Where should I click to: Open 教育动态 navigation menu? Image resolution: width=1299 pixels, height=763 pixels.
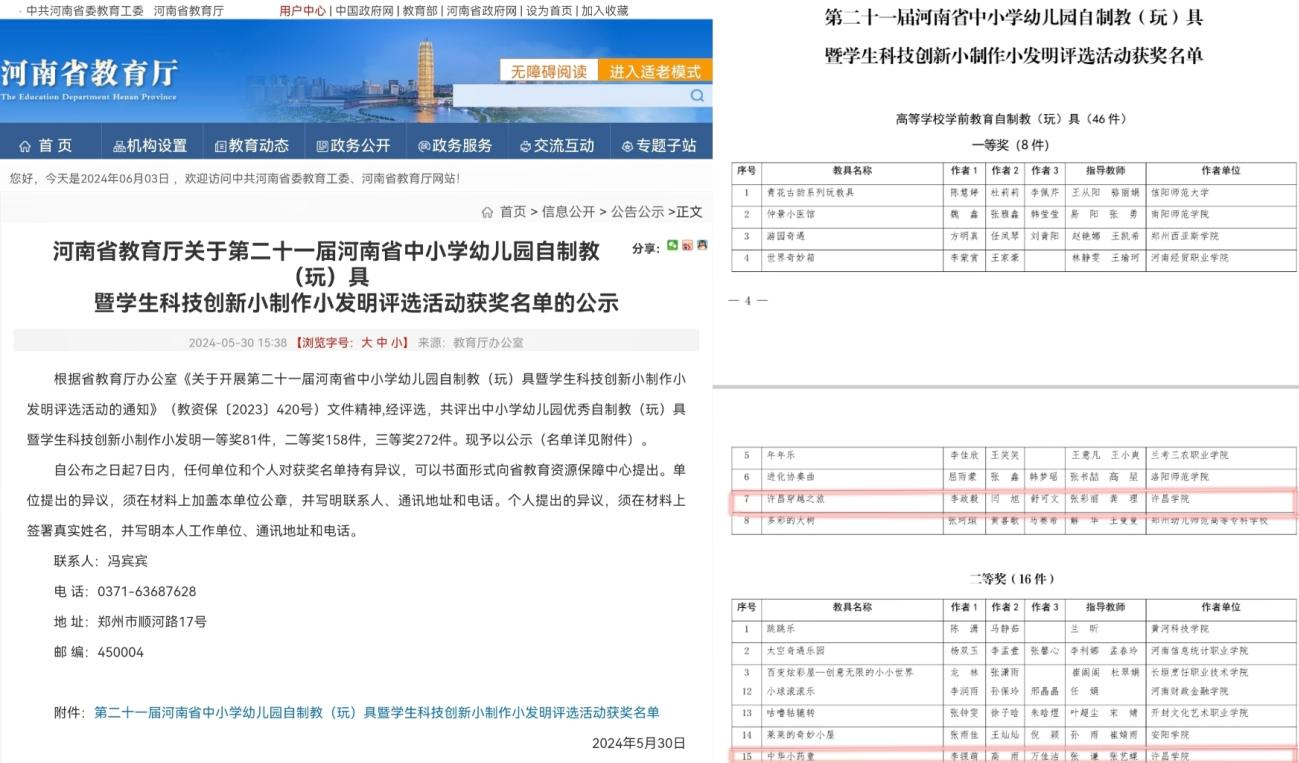tap(252, 146)
